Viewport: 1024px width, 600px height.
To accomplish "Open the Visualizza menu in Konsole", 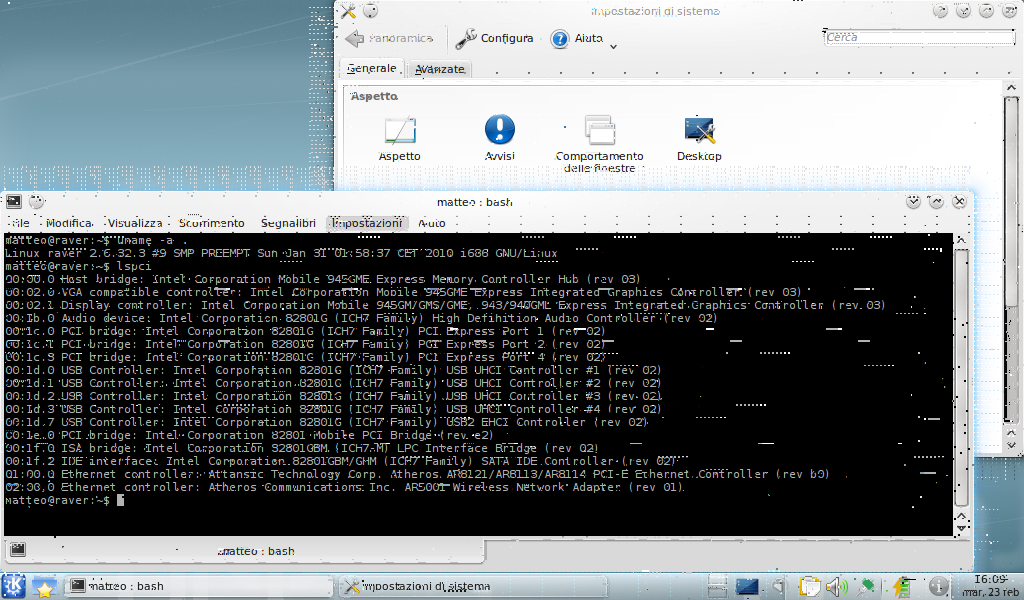I will 135,223.
